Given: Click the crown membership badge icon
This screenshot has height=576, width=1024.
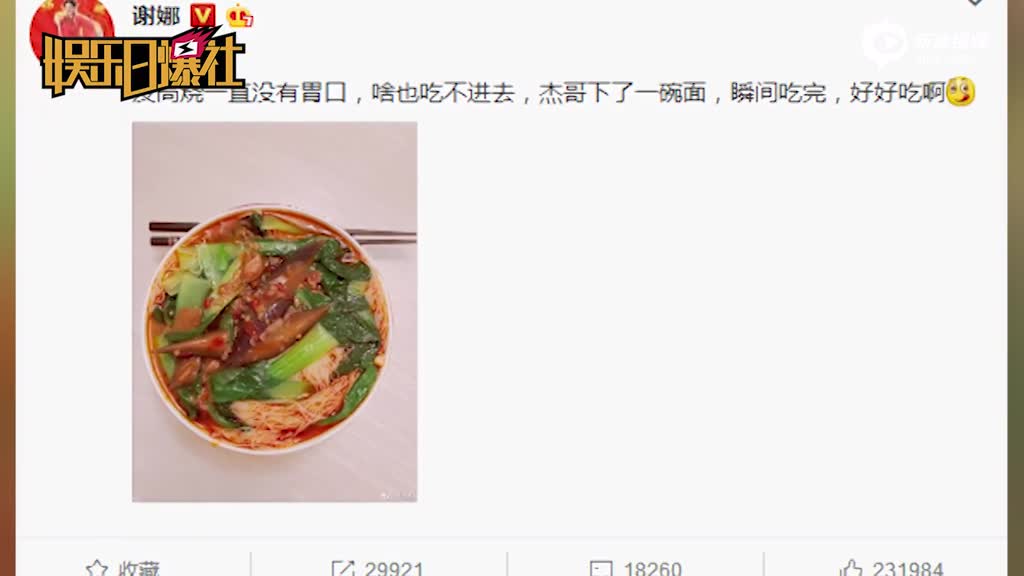Looking at the screenshot, I should pyautogui.click(x=240, y=16).
